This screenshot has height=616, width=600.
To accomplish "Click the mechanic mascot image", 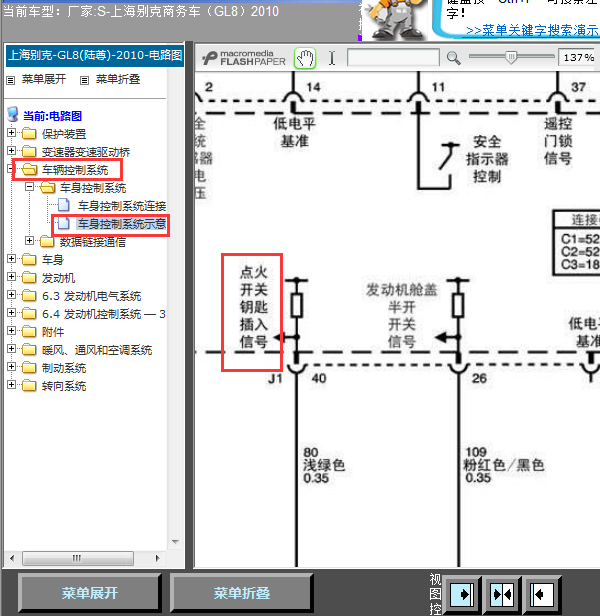I will (394, 20).
